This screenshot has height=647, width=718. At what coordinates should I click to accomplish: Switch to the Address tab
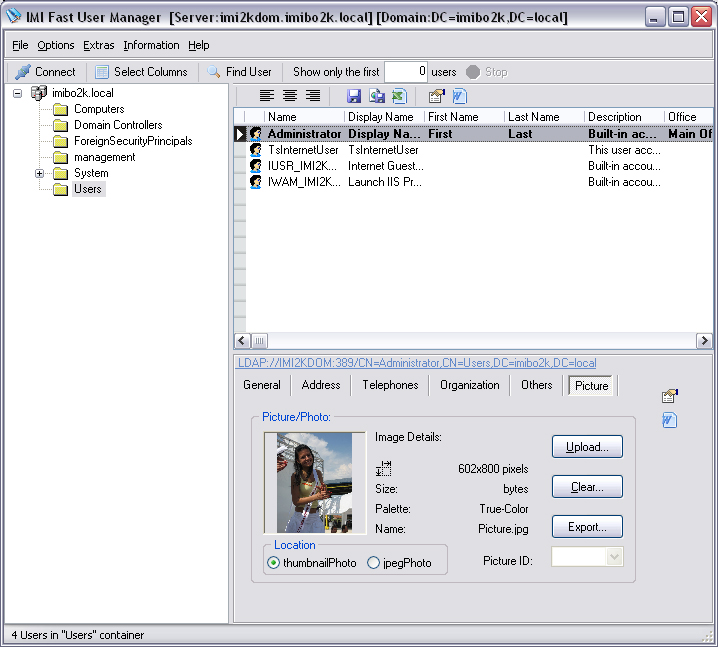click(321, 385)
